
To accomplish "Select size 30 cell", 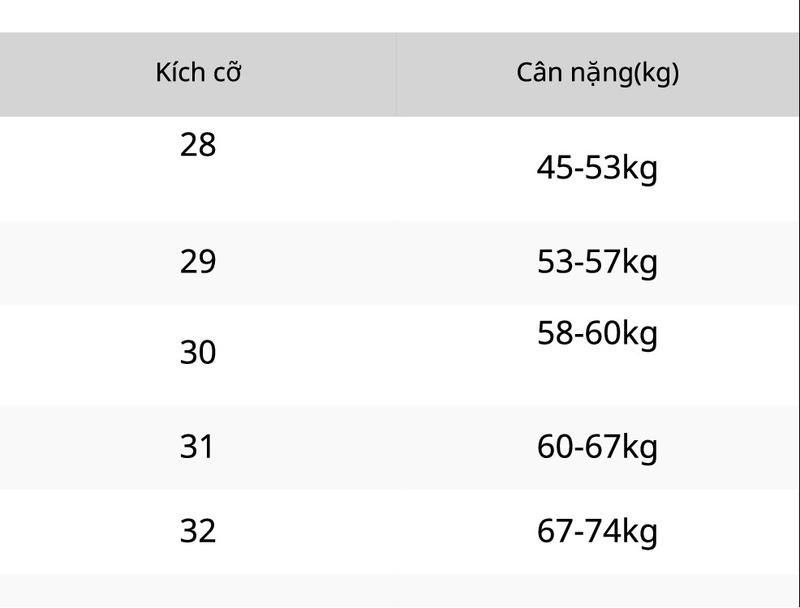I will 198,352.
